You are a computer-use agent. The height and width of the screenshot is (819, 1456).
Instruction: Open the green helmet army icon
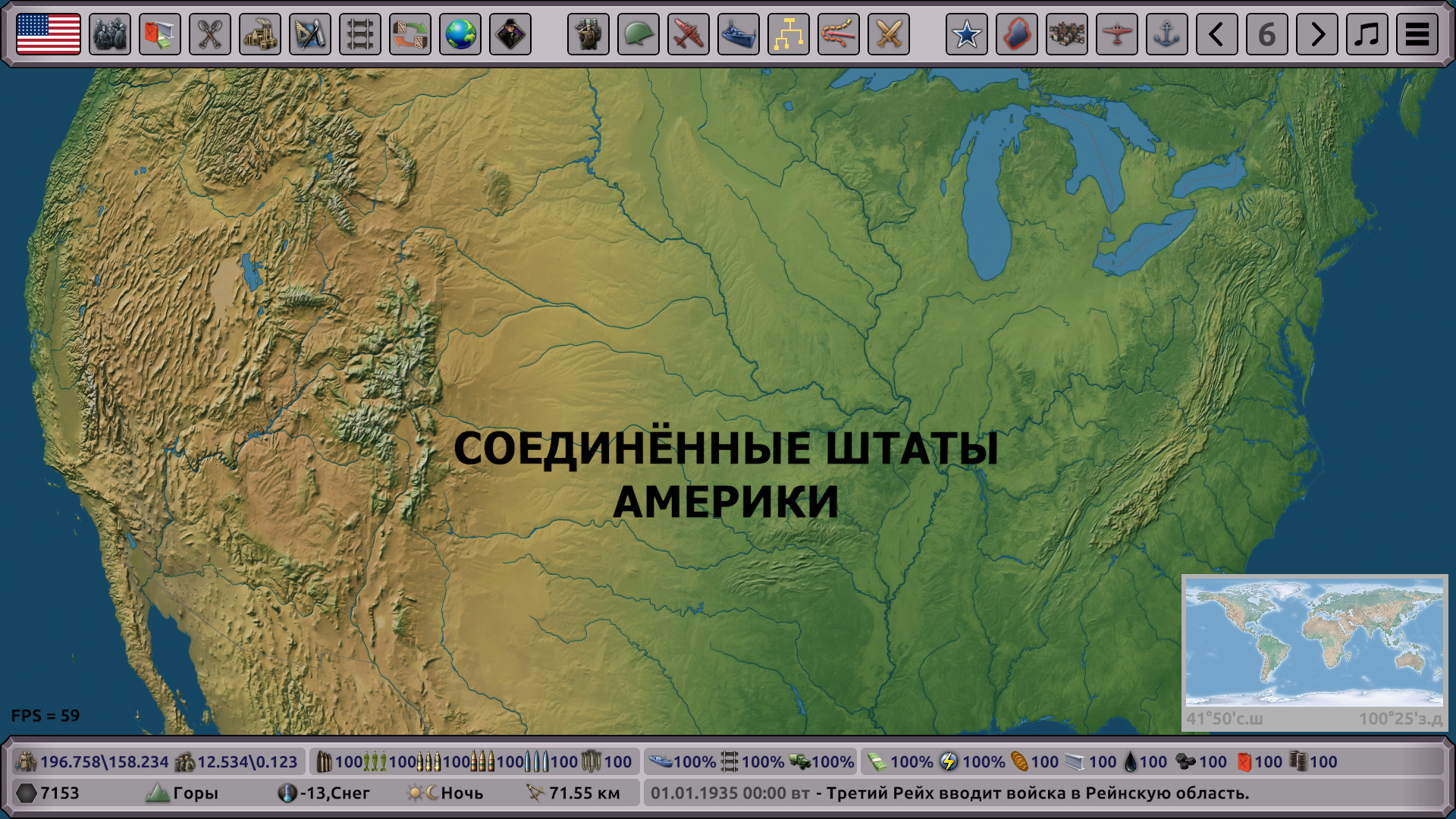tap(639, 34)
